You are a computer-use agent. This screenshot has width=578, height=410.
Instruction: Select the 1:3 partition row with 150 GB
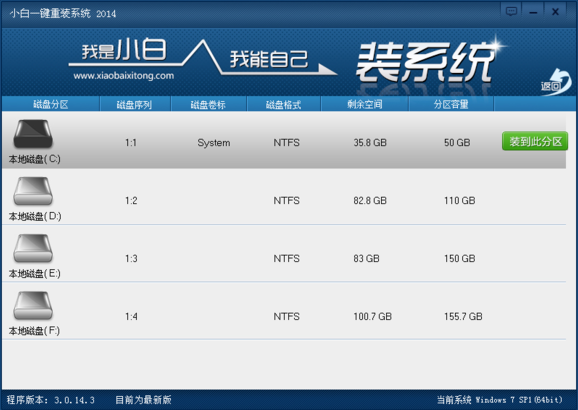tap(284, 254)
